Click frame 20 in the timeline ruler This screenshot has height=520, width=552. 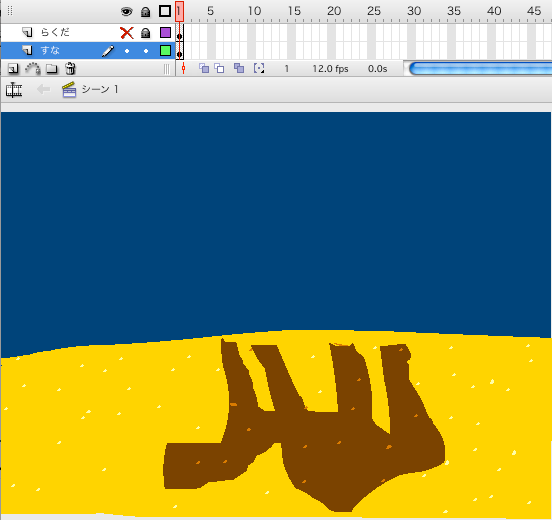(334, 11)
